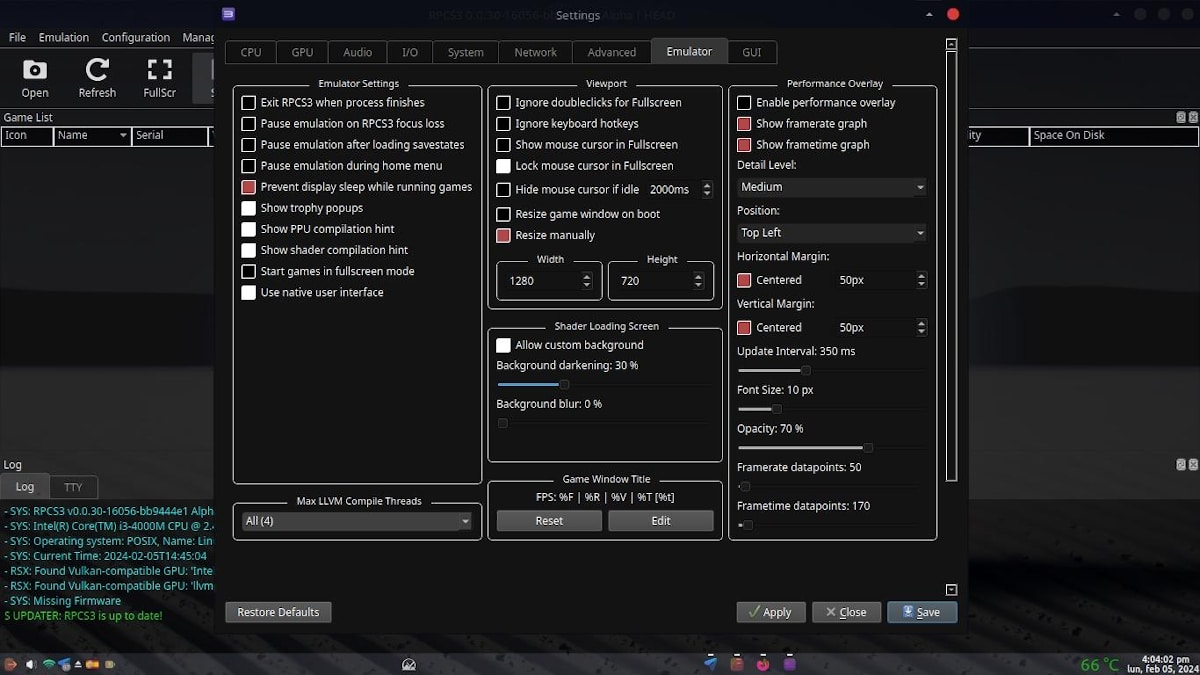Toggle Lock mouse cursor in Fullscreen
Image resolution: width=1200 pixels, height=675 pixels.
click(503, 166)
